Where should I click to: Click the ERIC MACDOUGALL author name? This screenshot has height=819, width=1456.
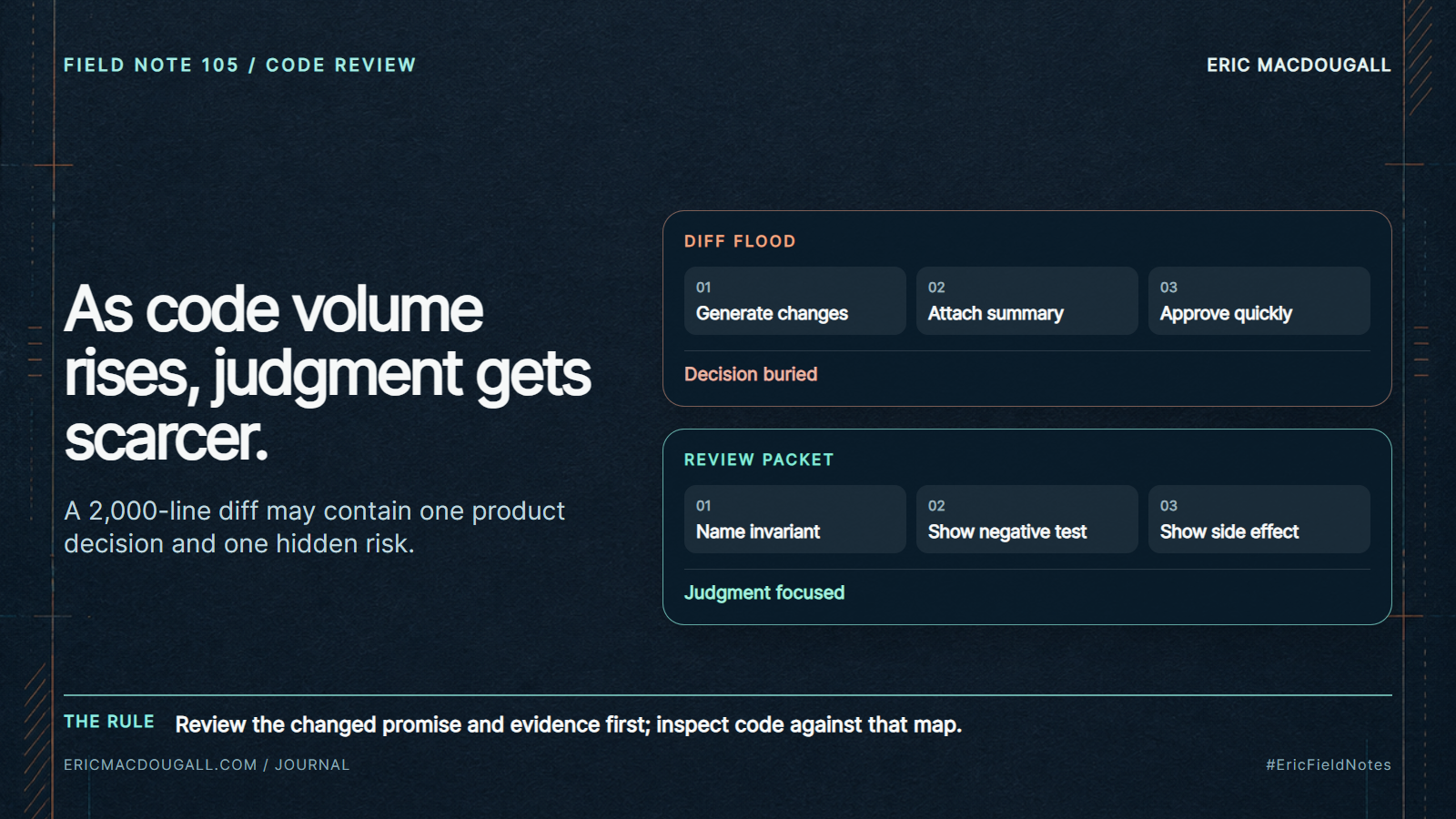pyautogui.click(x=1299, y=65)
